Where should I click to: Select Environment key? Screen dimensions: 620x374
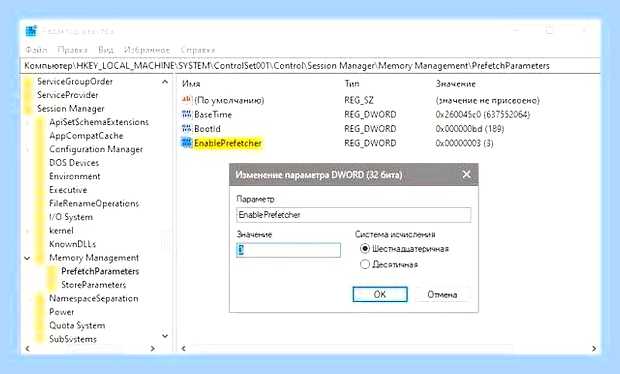pos(75,176)
